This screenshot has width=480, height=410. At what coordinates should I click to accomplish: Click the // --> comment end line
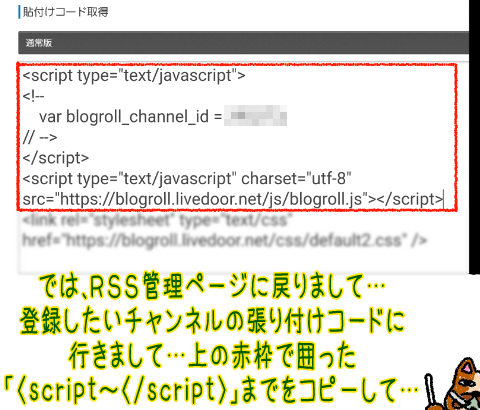40,137
